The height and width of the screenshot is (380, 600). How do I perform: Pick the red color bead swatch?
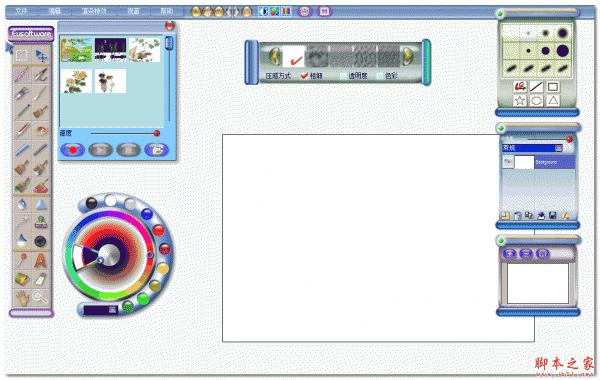158,230
